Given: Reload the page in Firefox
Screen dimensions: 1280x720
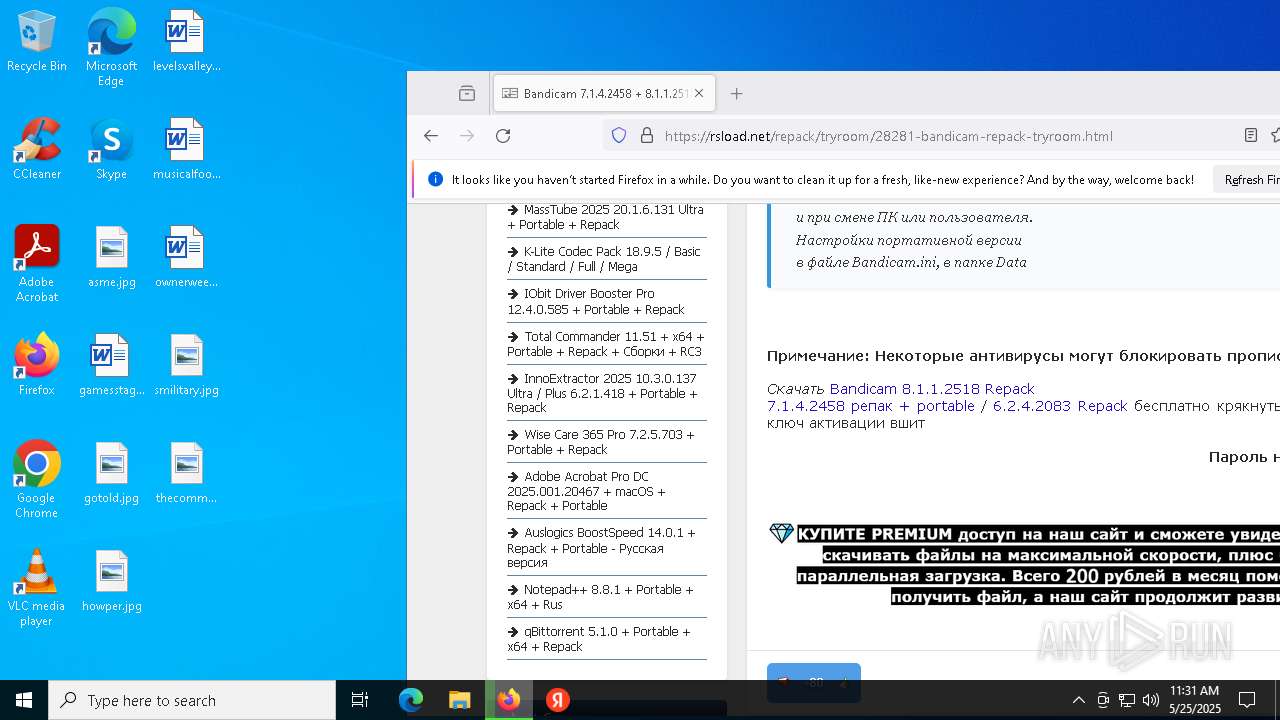Looking at the screenshot, I should point(503,136).
